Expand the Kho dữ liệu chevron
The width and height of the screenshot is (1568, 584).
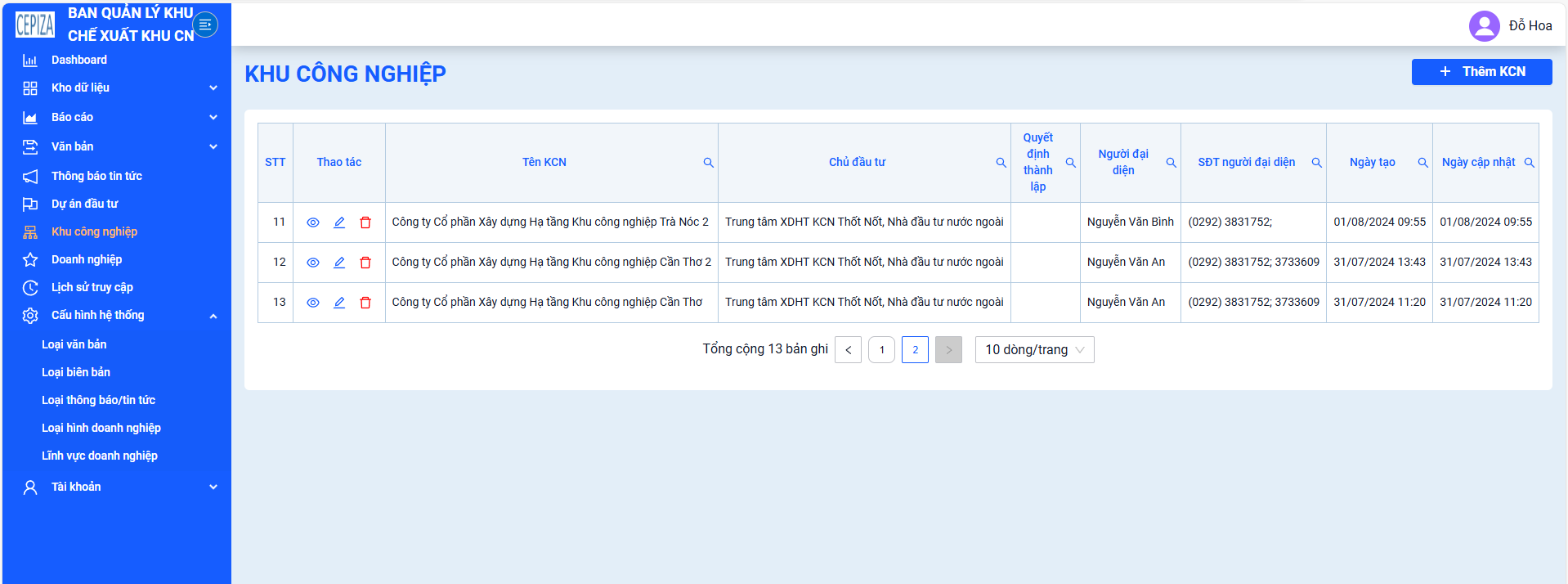pyautogui.click(x=213, y=88)
